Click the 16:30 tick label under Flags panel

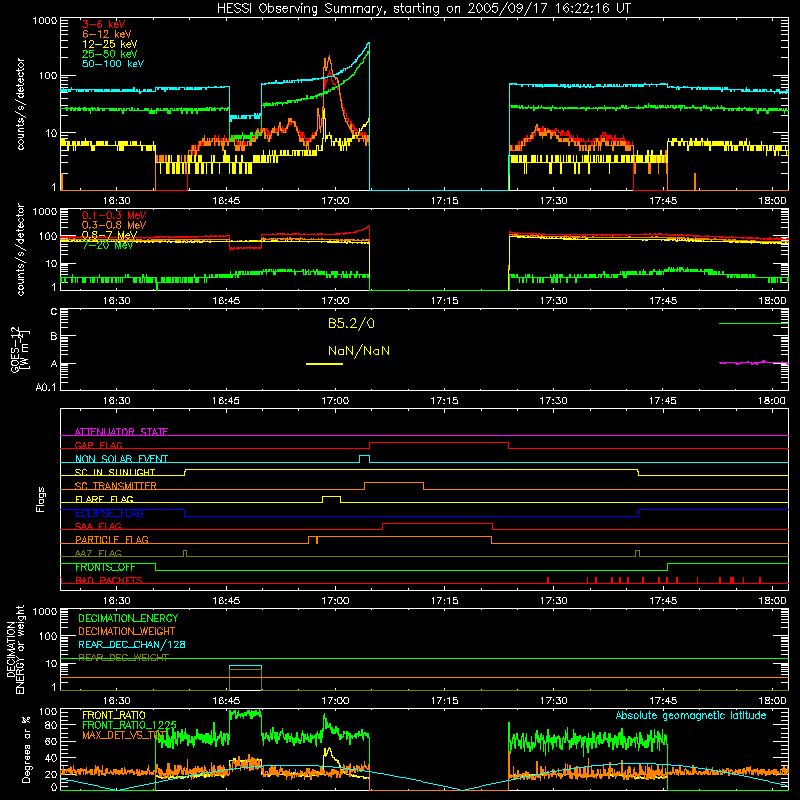[x=117, y=601]
